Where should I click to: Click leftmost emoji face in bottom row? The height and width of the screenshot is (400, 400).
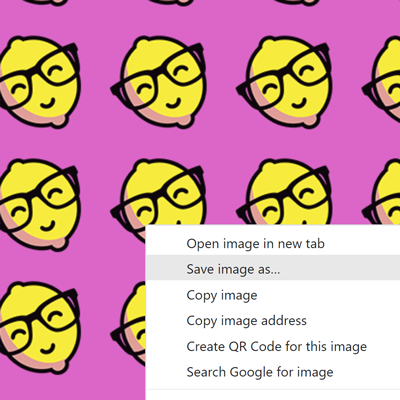click(x=39, y=327)
